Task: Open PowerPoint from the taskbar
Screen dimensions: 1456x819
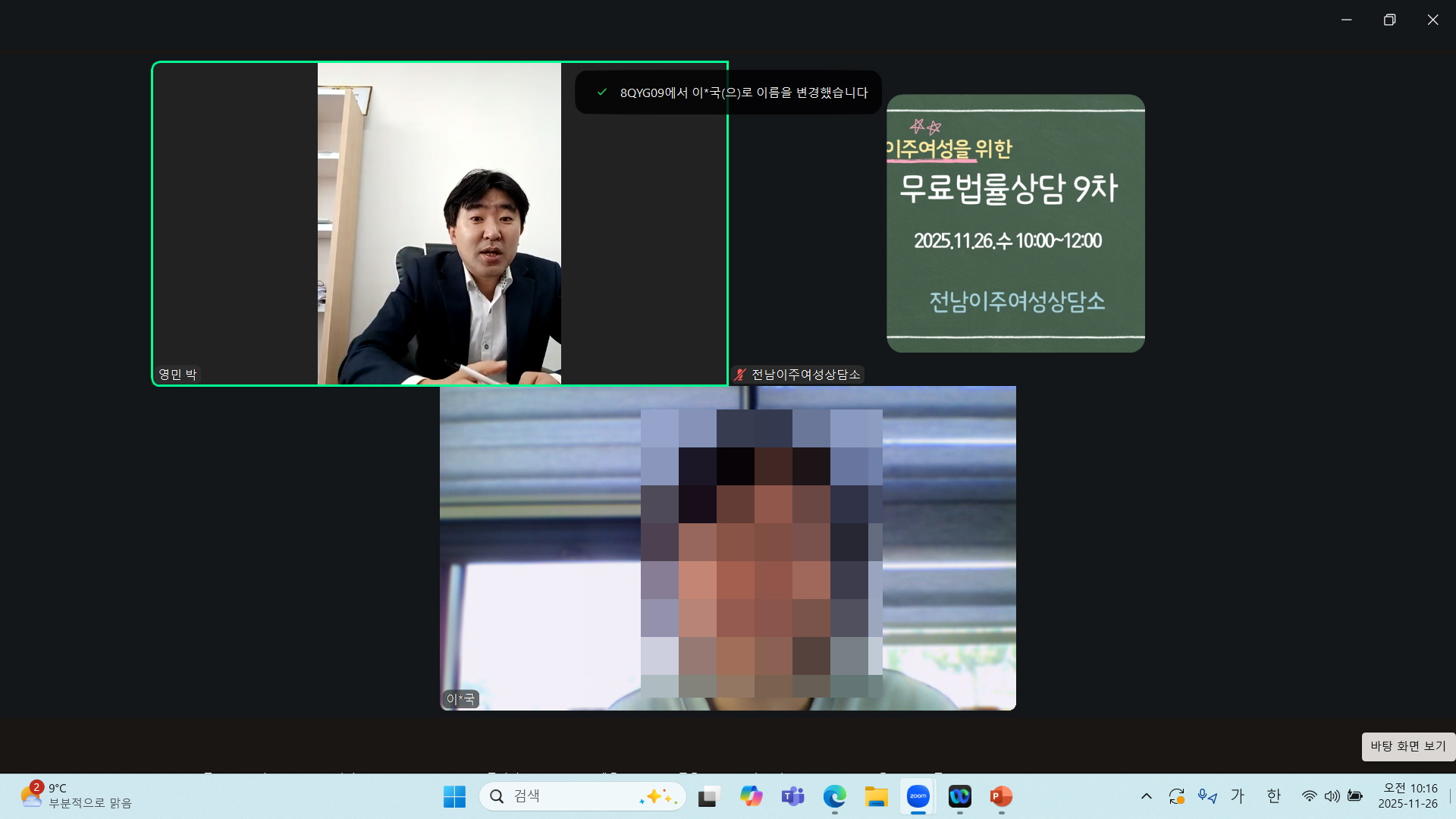Action: pyautogui.click(x=1001, y=796)
